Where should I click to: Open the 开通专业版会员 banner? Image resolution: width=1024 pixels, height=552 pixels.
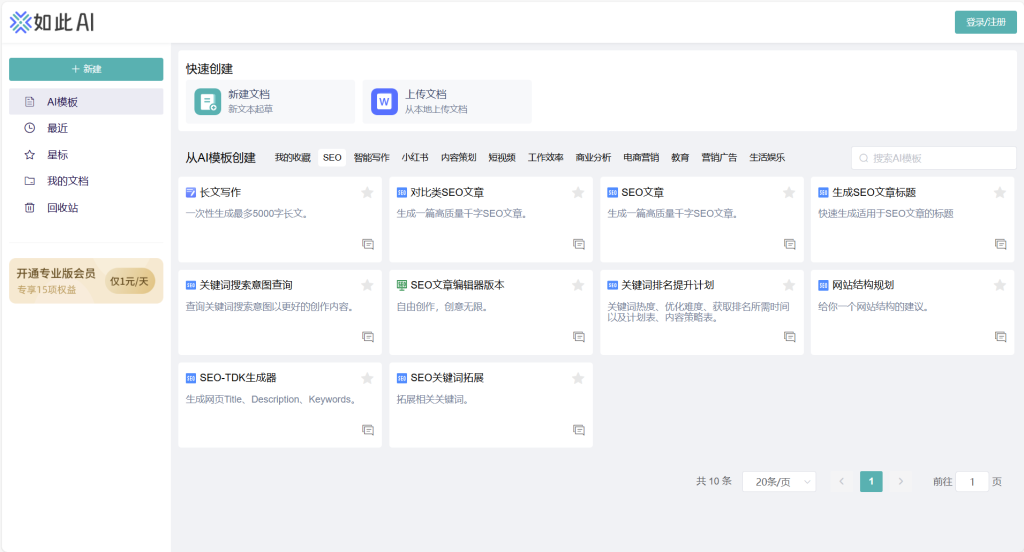click(x=86, y=281)
